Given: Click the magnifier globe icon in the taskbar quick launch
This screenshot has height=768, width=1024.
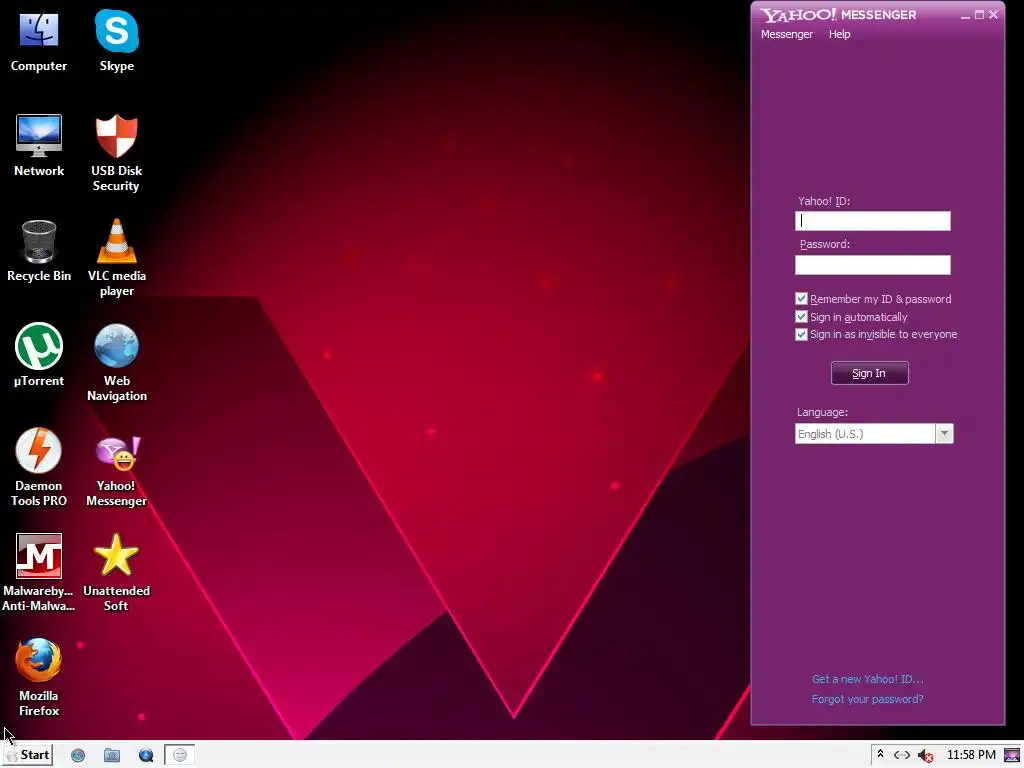Looking at the screenshot, I should (x=146, y=756).
